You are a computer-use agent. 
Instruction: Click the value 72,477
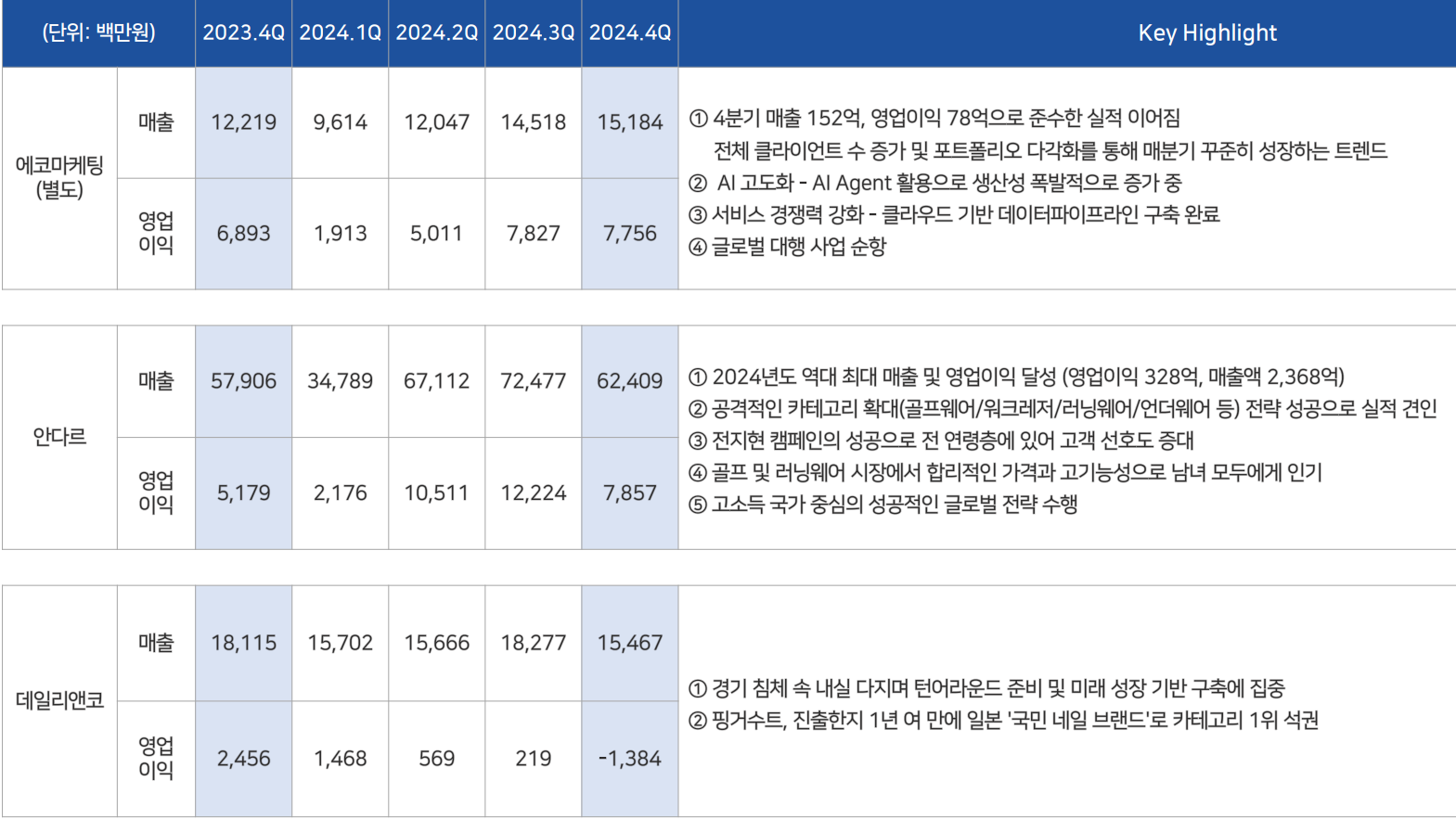[x=533, y=381]
